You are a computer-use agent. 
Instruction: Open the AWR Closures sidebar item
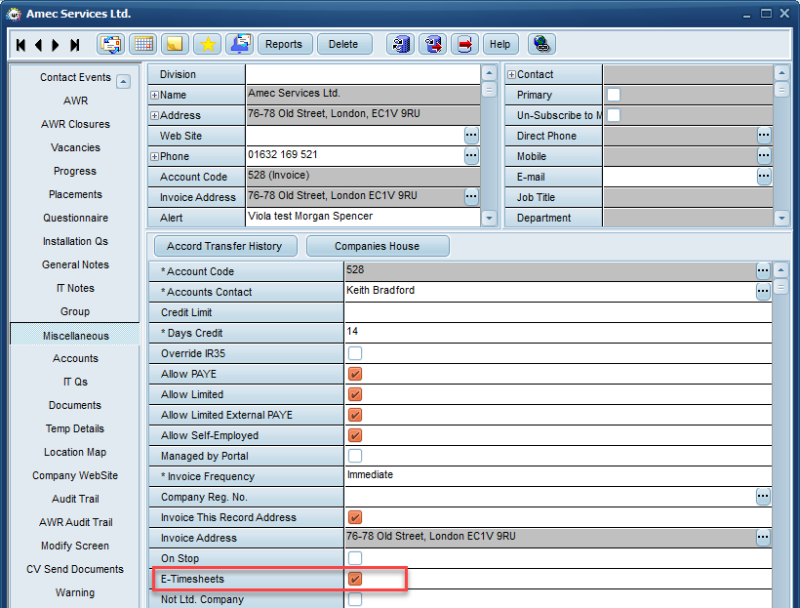[x=75, y=124]
